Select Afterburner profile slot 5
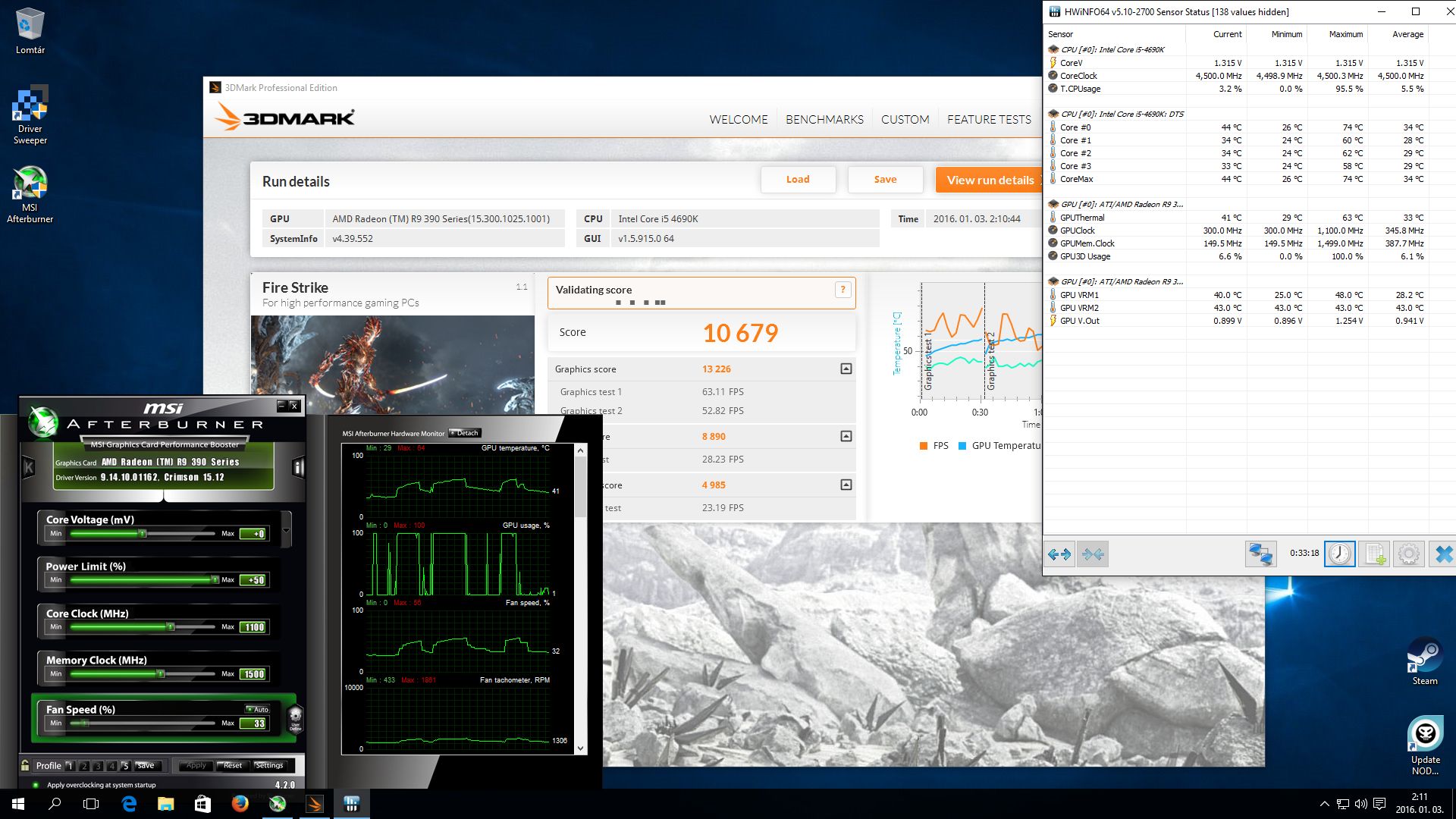 [126, 766]
